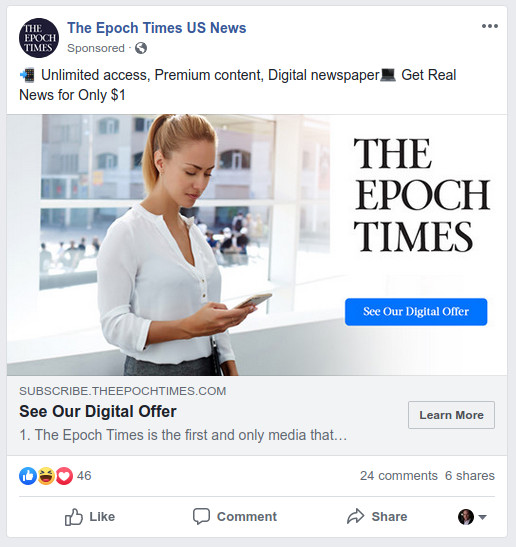
Task: Click the blue thumbs-up reaction icon
Action: 28,476
